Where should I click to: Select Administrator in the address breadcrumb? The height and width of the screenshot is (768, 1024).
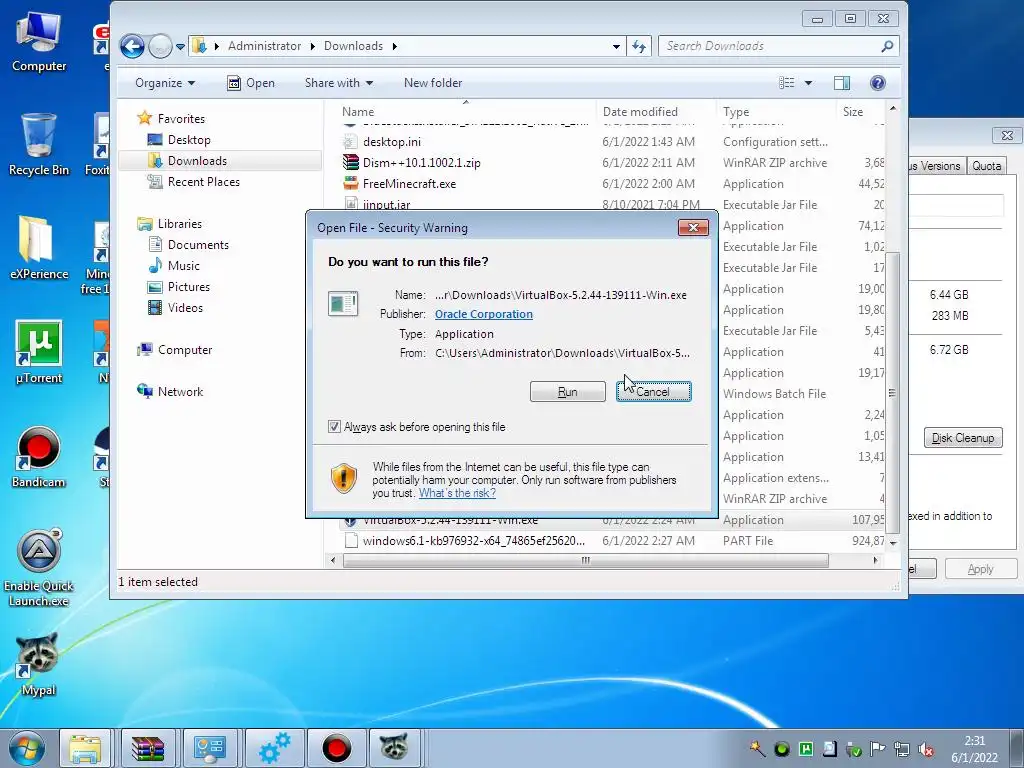click(x=264, y=46)
